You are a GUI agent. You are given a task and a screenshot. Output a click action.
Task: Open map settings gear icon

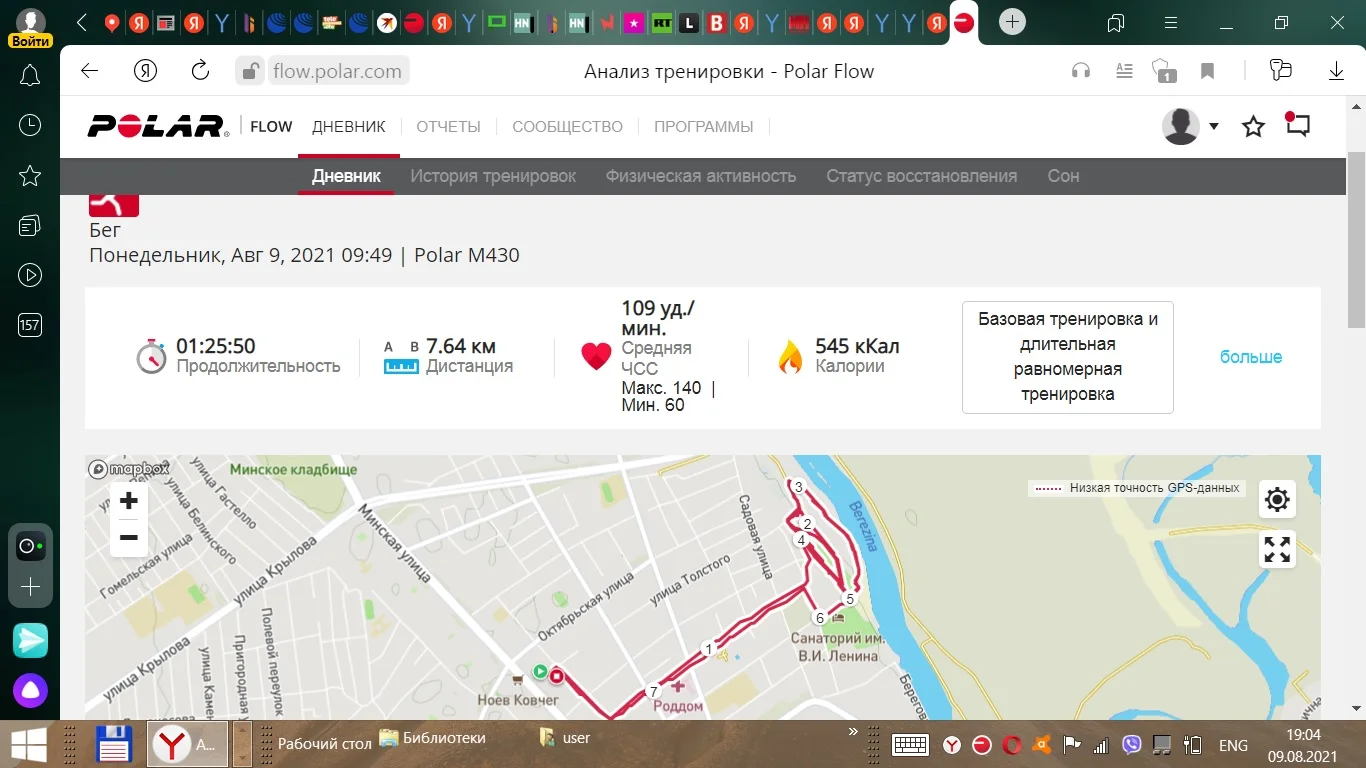(x=1277, y=500)
